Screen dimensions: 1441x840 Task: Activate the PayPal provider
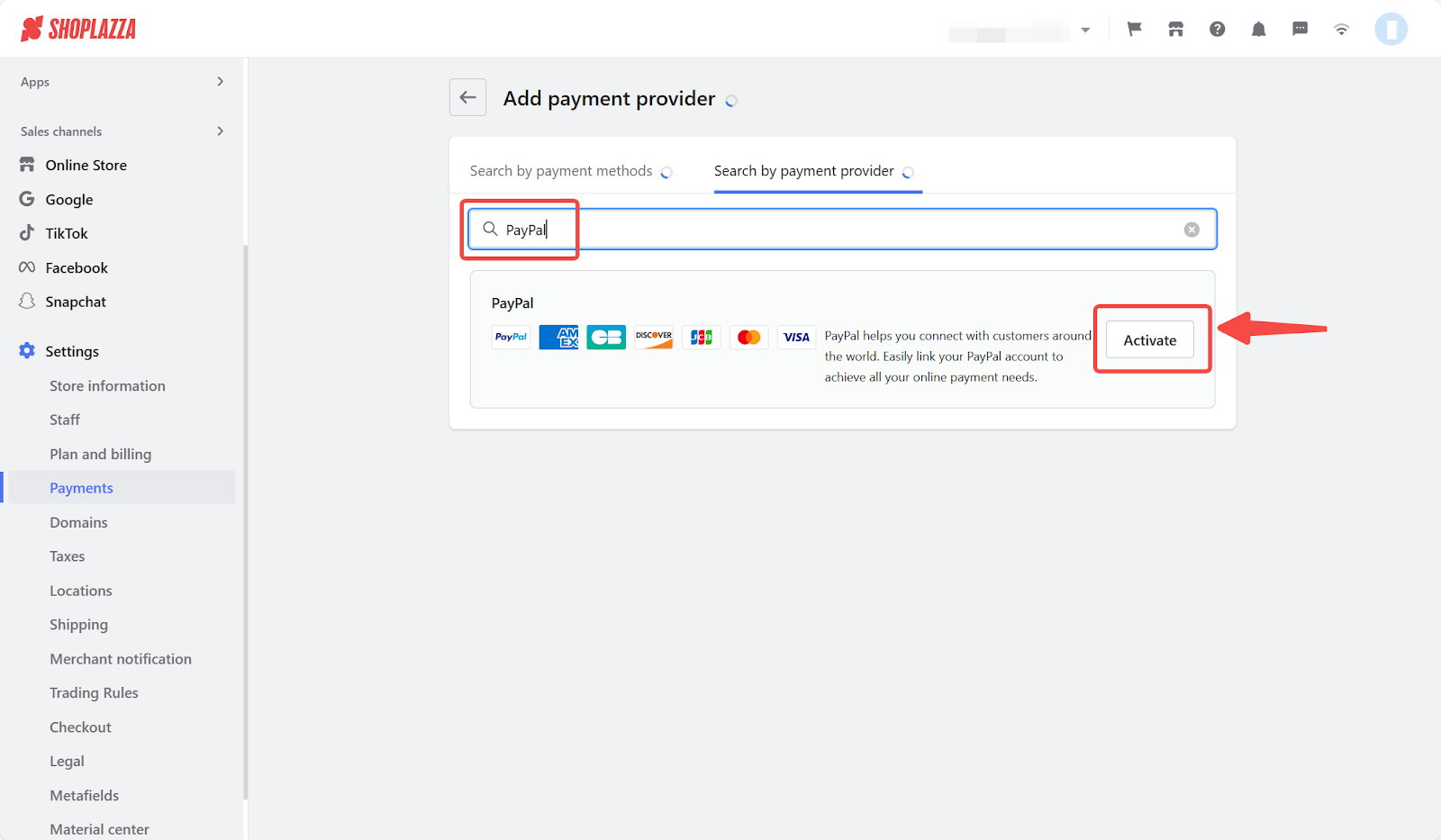pyautogui.click(x=1150, y=339)
